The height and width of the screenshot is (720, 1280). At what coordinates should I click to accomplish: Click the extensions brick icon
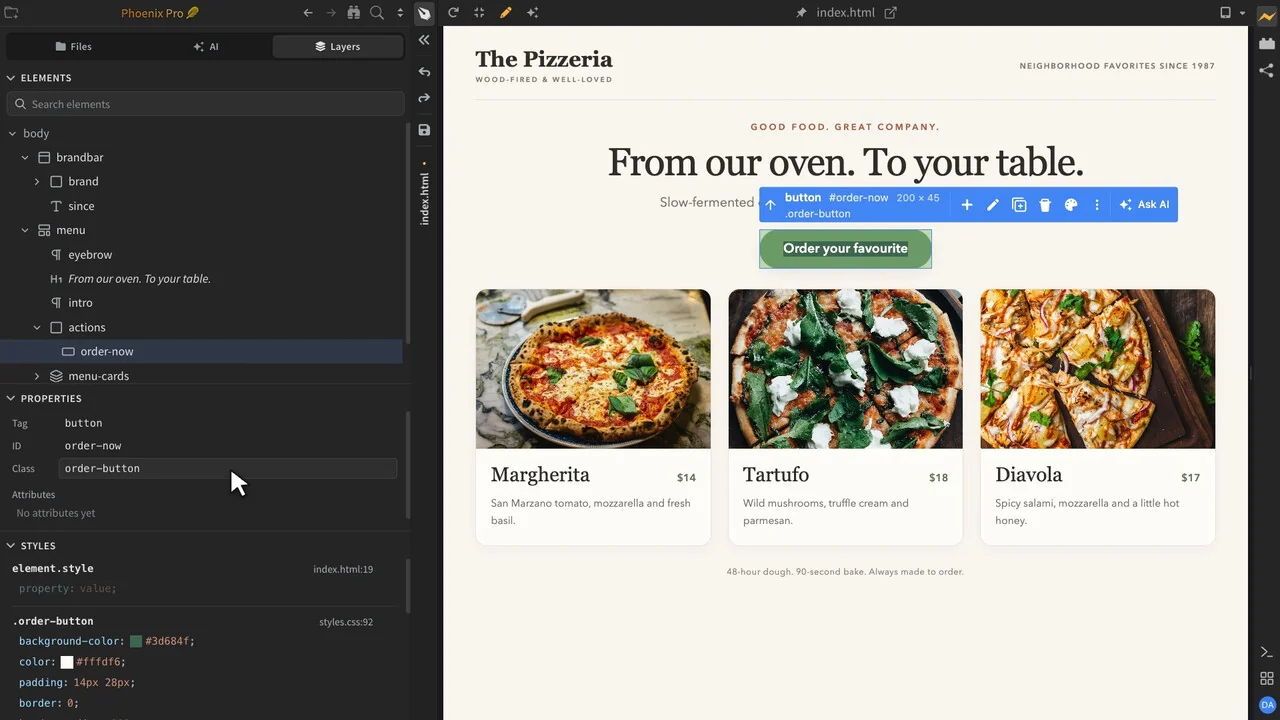tap(1267, 44)
